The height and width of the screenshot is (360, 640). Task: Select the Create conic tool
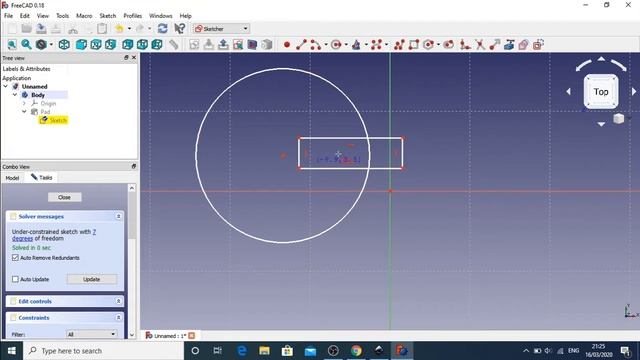(x=356, y=44)
